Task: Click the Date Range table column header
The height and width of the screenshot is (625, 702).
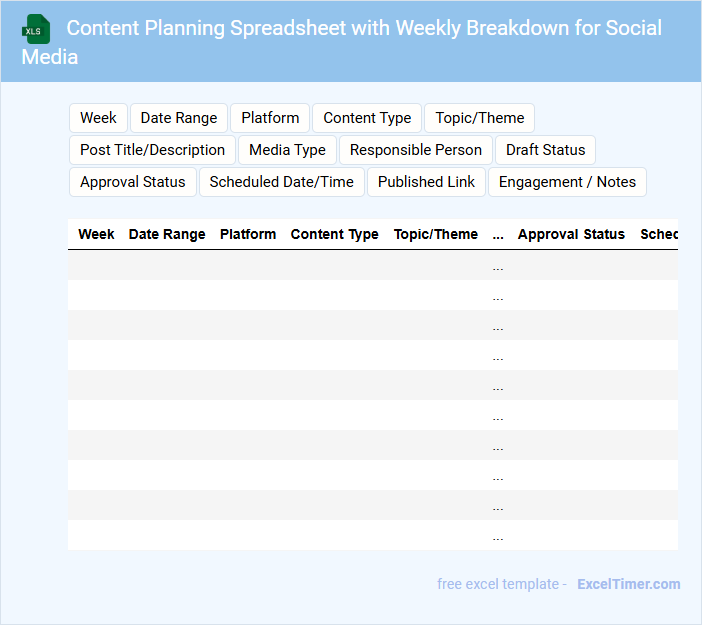Action: [x=167, y=234]
